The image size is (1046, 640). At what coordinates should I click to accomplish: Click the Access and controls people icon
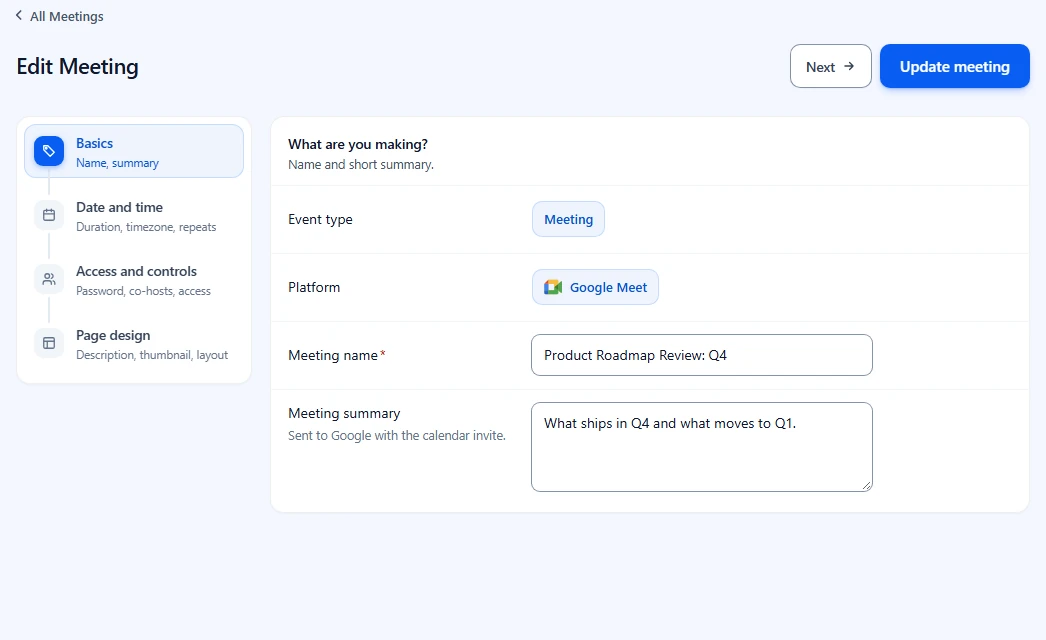[49, 279]
